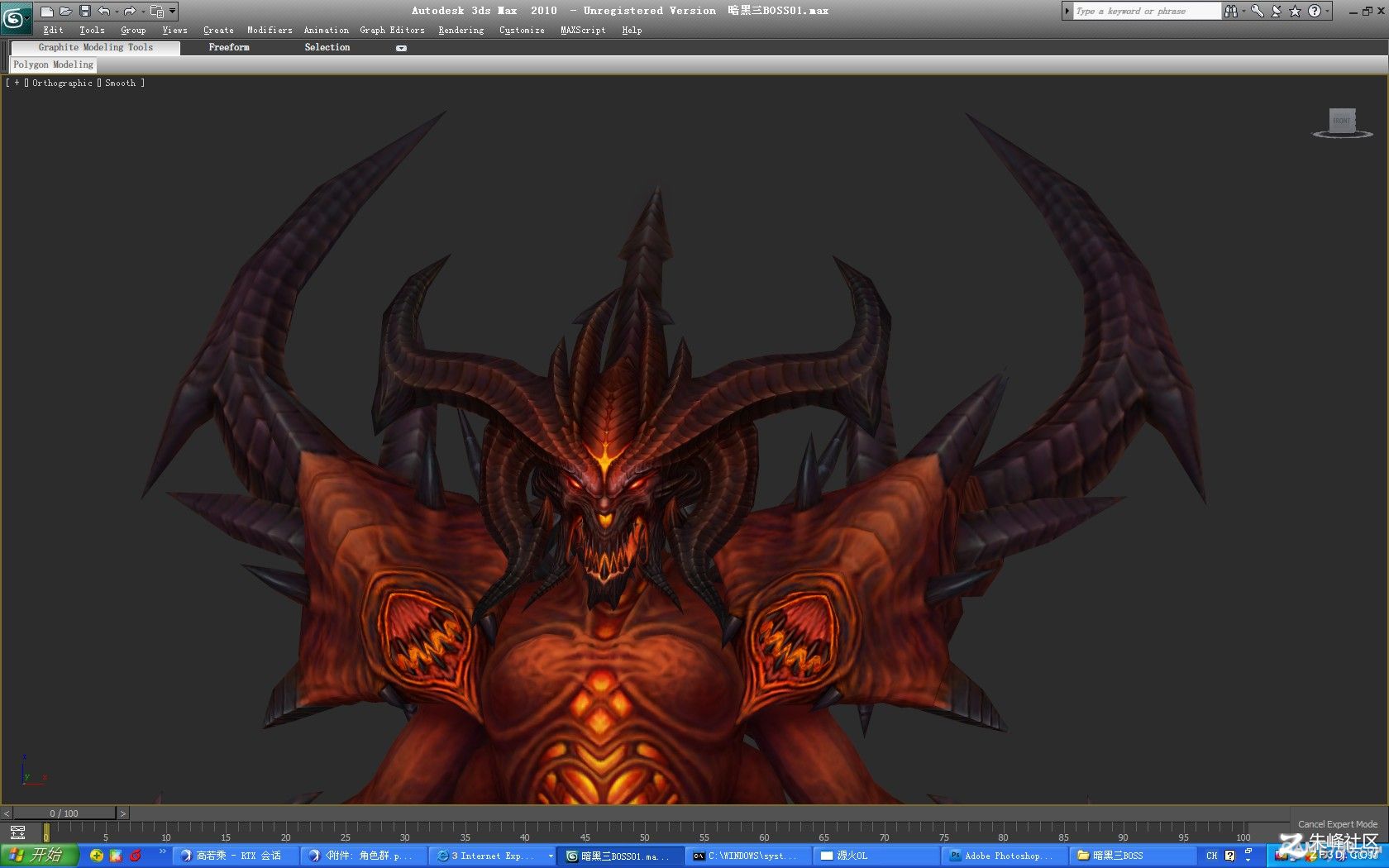This screenshot has width=1389, height=868.
Task: Click the 0 / 100 time slider handle
Action: point(64,813)
